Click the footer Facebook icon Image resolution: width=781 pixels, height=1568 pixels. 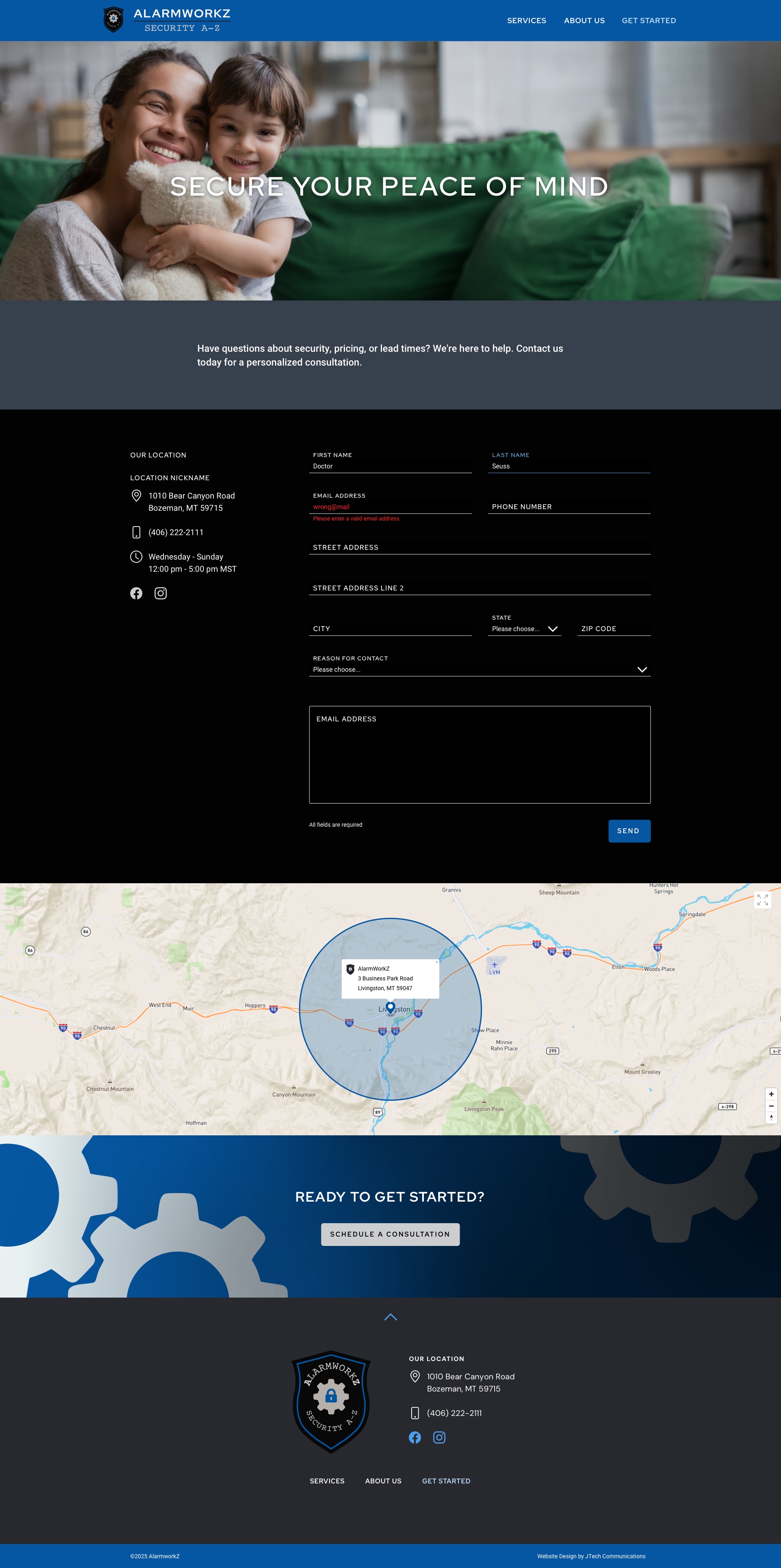pos(414,1437)
